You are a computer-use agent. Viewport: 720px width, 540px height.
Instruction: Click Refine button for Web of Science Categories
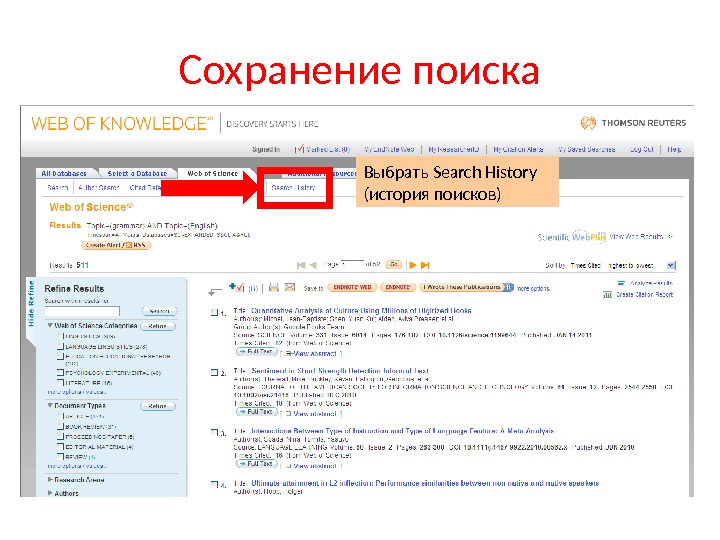158,326
